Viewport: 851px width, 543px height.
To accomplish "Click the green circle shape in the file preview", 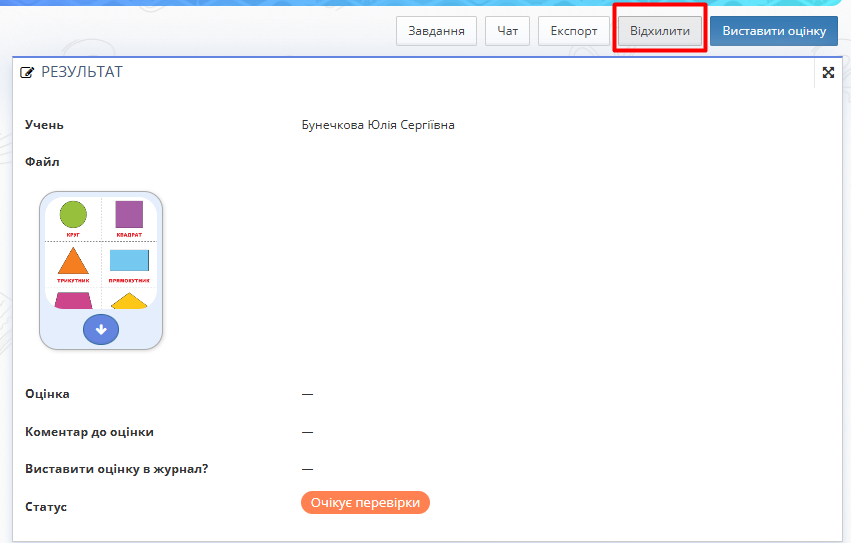I will [x=73, y=214].
